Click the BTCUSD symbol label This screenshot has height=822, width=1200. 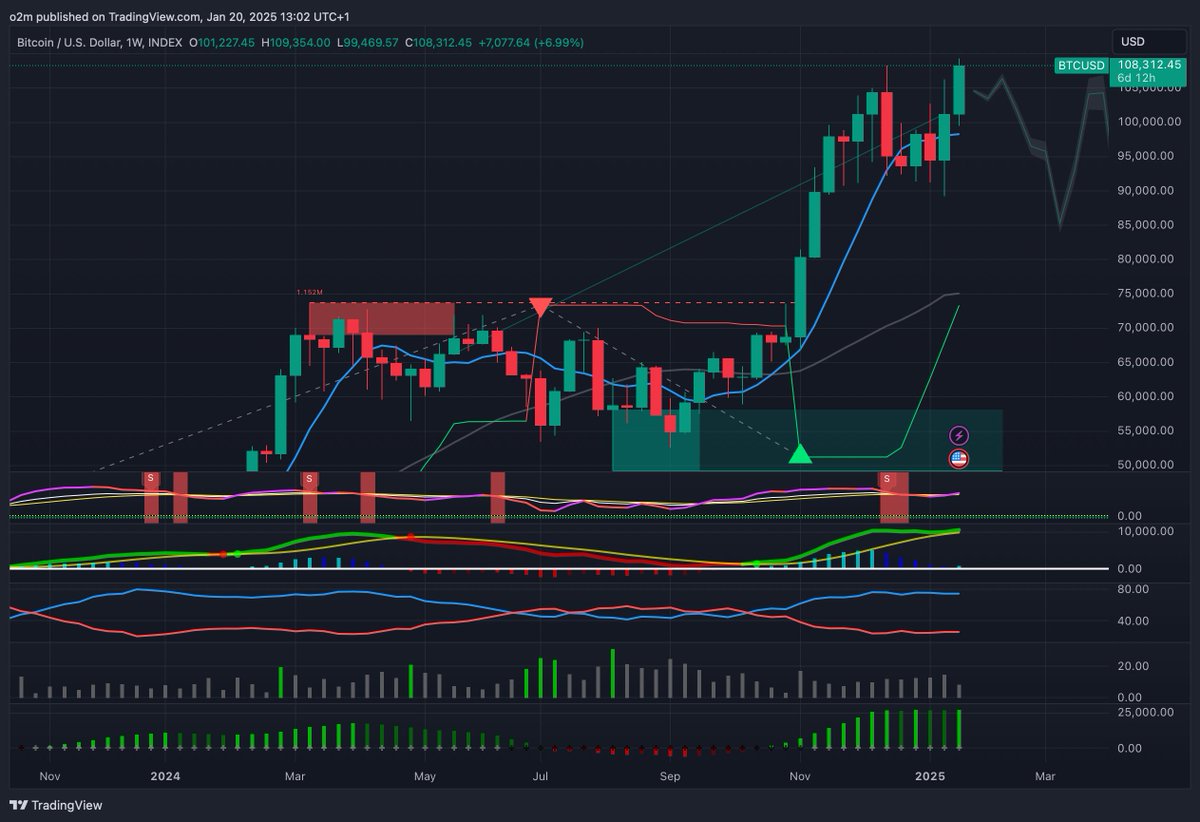pyautogui.click(x=1081, y=66)
